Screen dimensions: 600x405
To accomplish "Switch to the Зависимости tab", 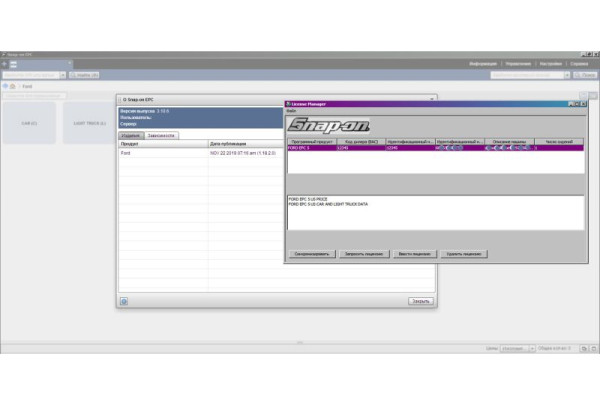I will (x=161, y=135).
